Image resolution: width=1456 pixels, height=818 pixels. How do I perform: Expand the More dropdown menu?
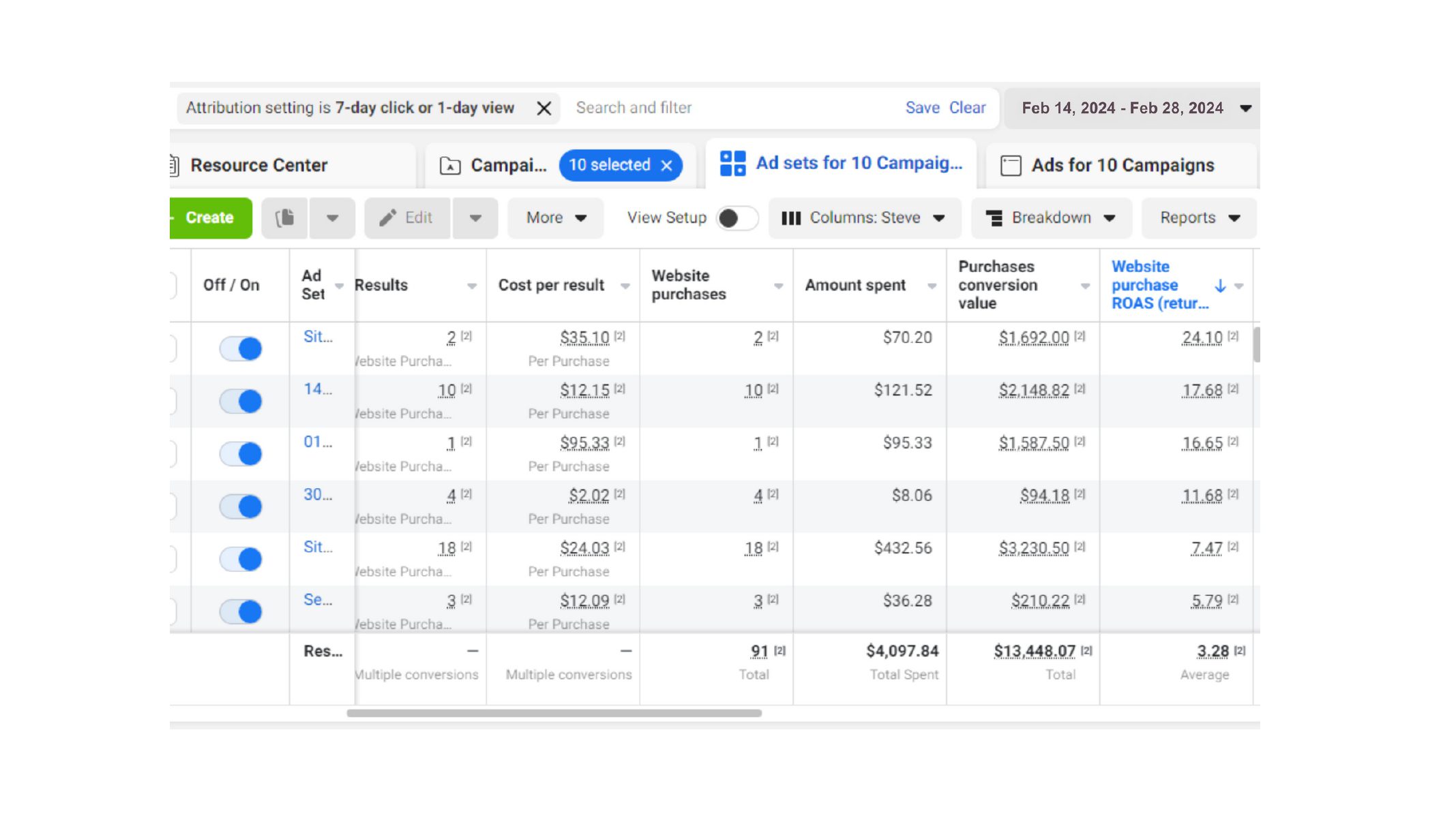[556, 218]
